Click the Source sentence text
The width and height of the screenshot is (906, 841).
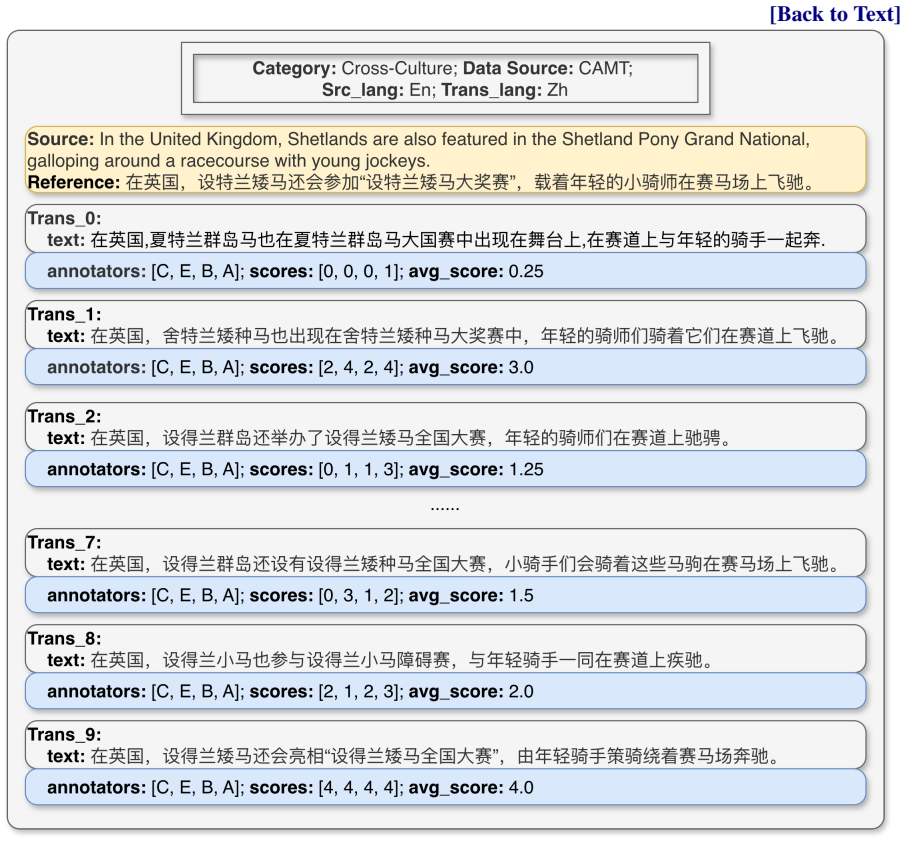coord(419,150)
